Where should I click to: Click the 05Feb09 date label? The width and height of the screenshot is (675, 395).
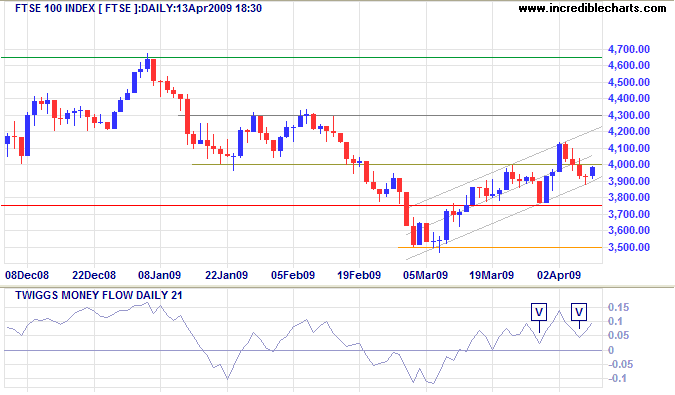tap(293, 275)
